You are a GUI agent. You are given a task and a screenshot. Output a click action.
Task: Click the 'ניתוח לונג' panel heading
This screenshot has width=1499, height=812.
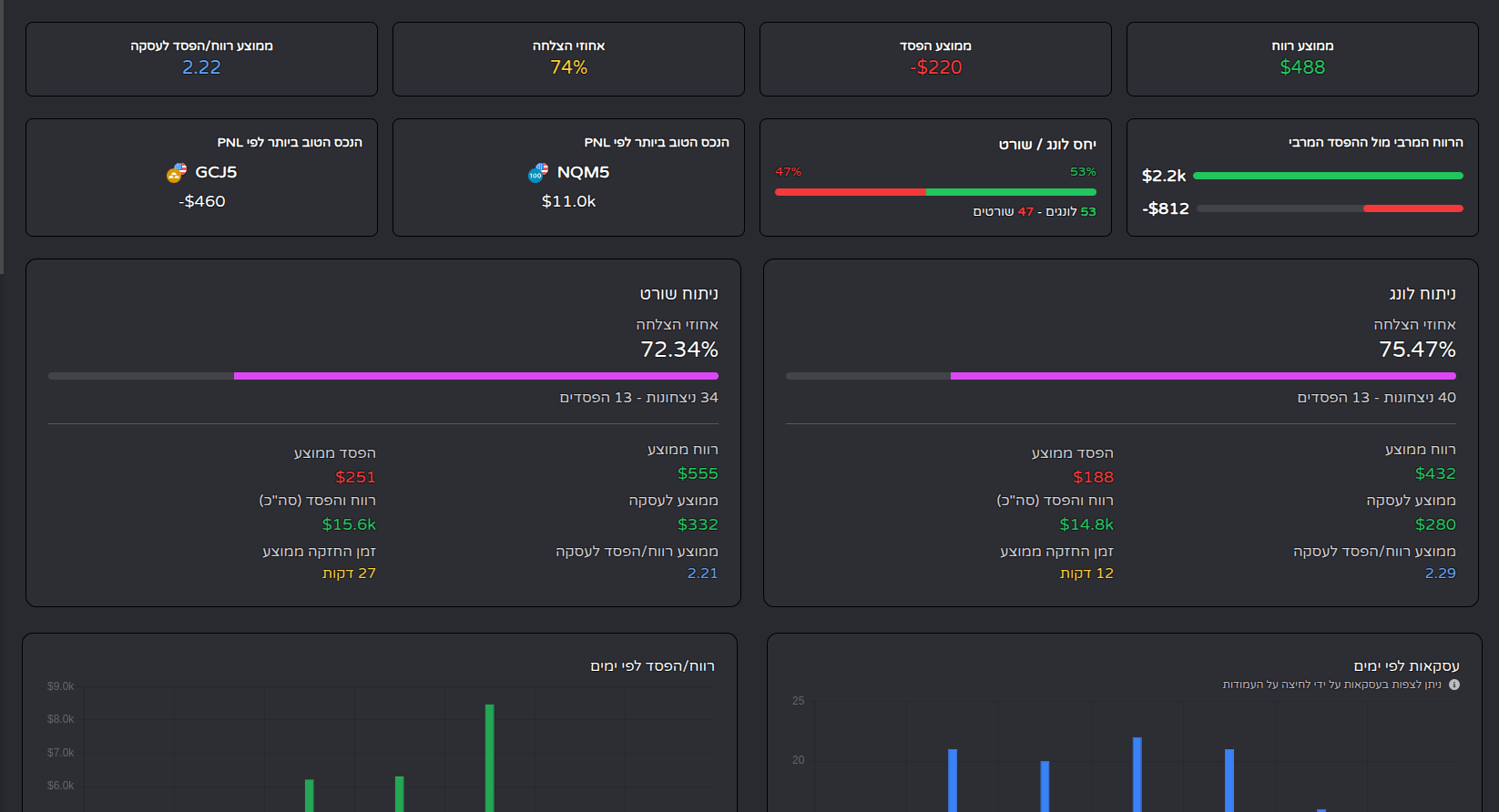[1423, 294]
